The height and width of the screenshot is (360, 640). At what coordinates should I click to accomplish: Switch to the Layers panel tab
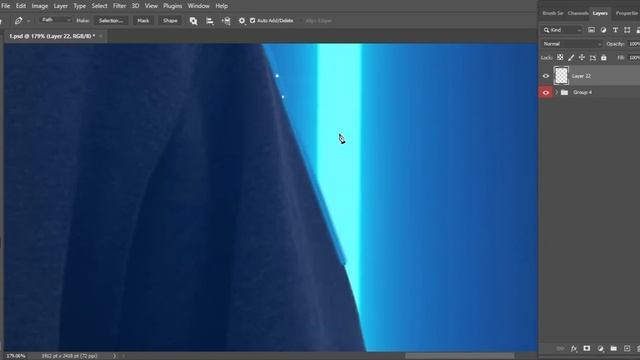tap(600, 13)
